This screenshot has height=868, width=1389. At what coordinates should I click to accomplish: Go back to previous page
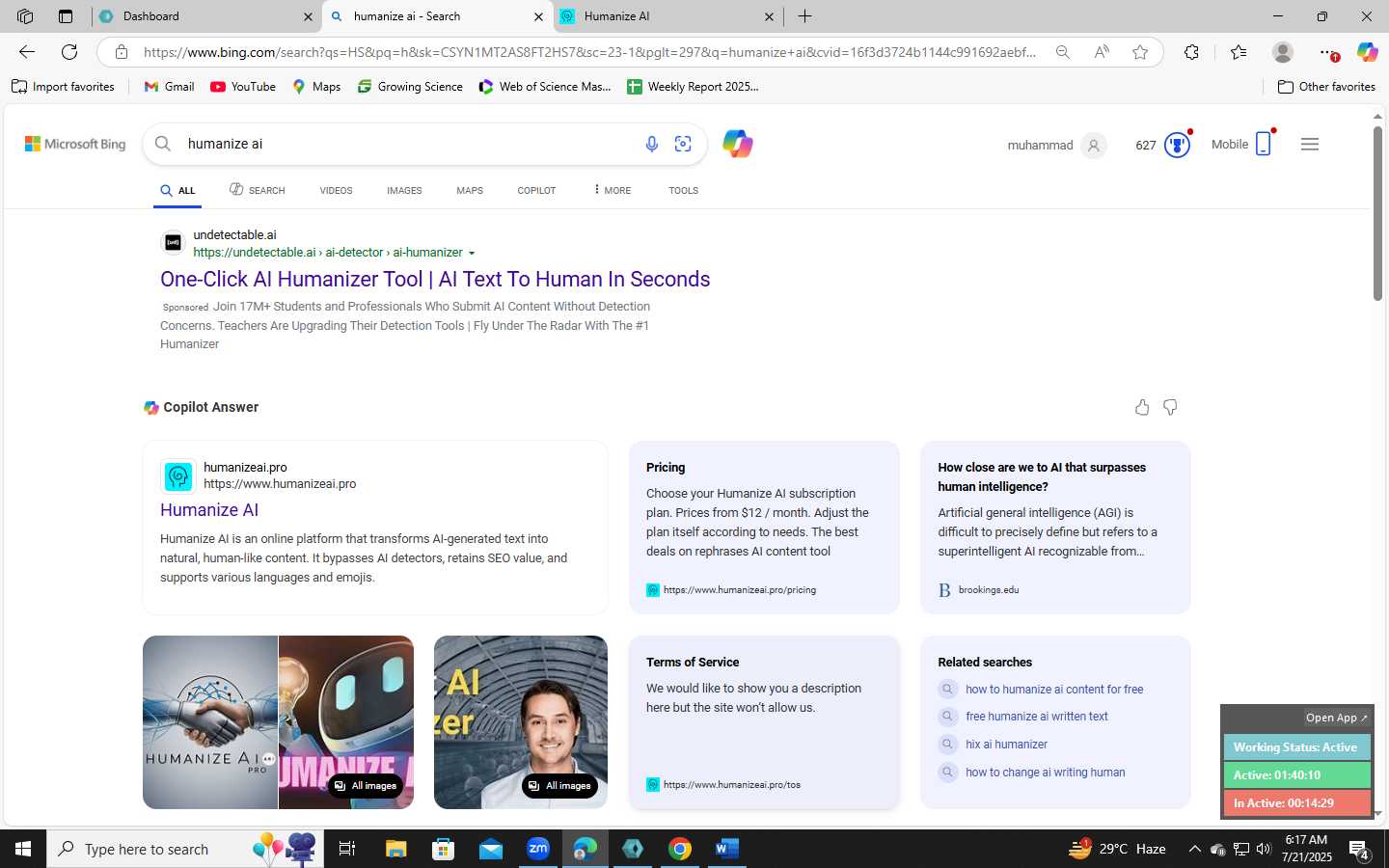27,52
